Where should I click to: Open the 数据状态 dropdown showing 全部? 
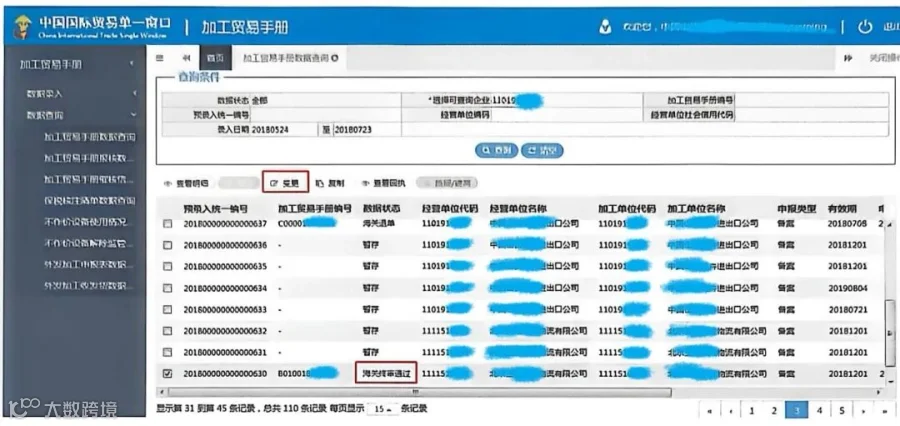click(326, 100)
